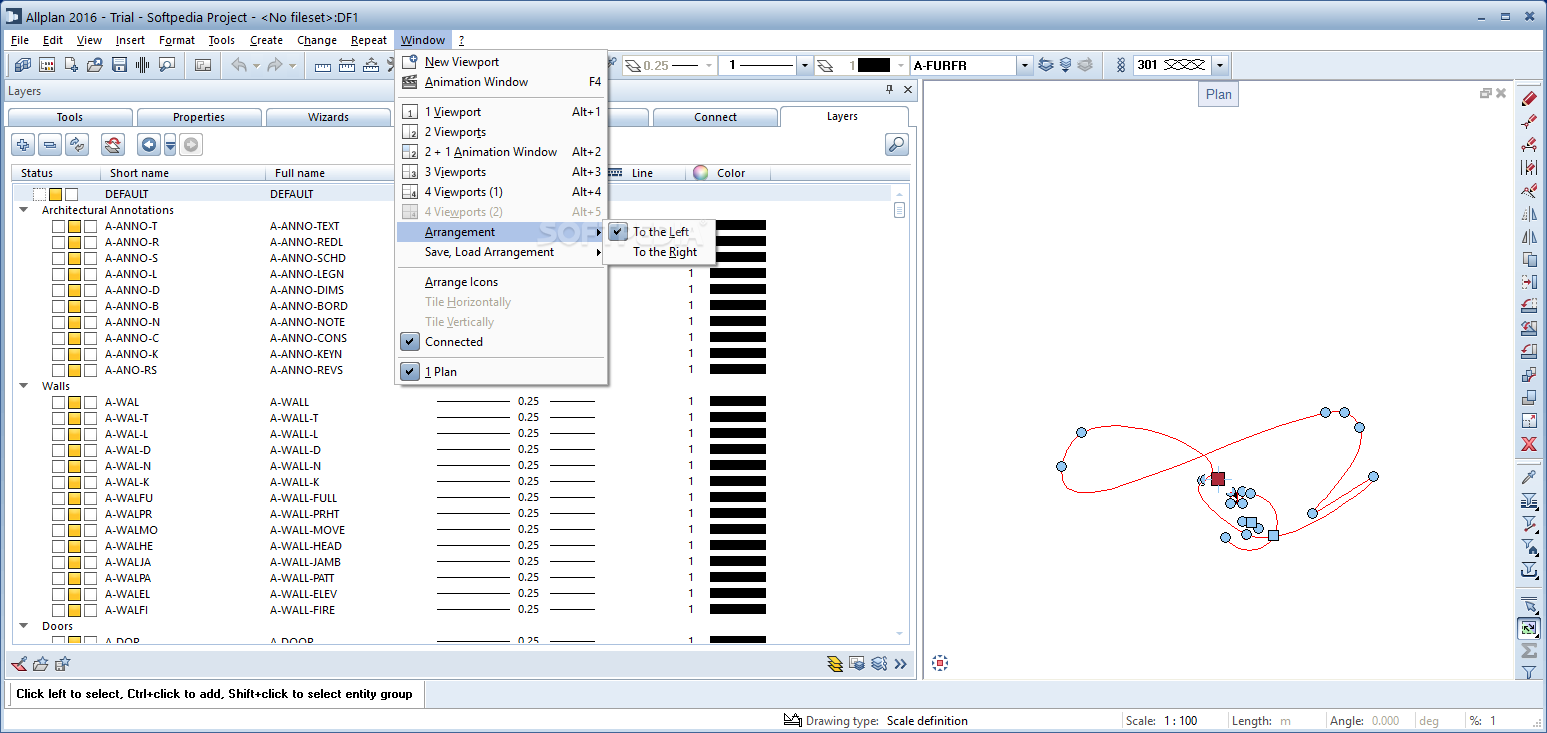Click the magnifier search button in Layers panel
1547x733 pixels.
pos(897,145)
